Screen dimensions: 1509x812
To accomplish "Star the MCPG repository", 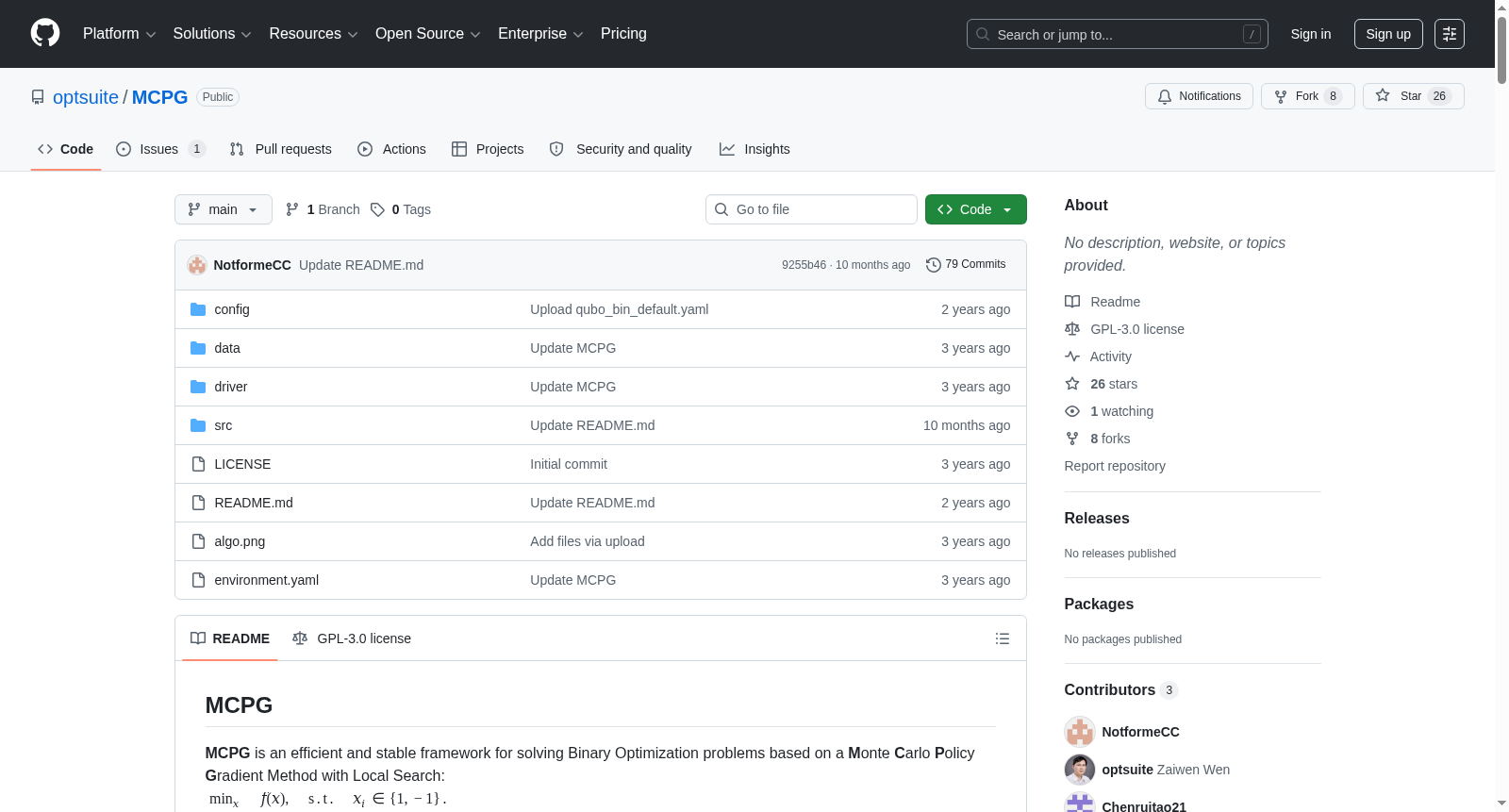I will [x=1413, y=96].
